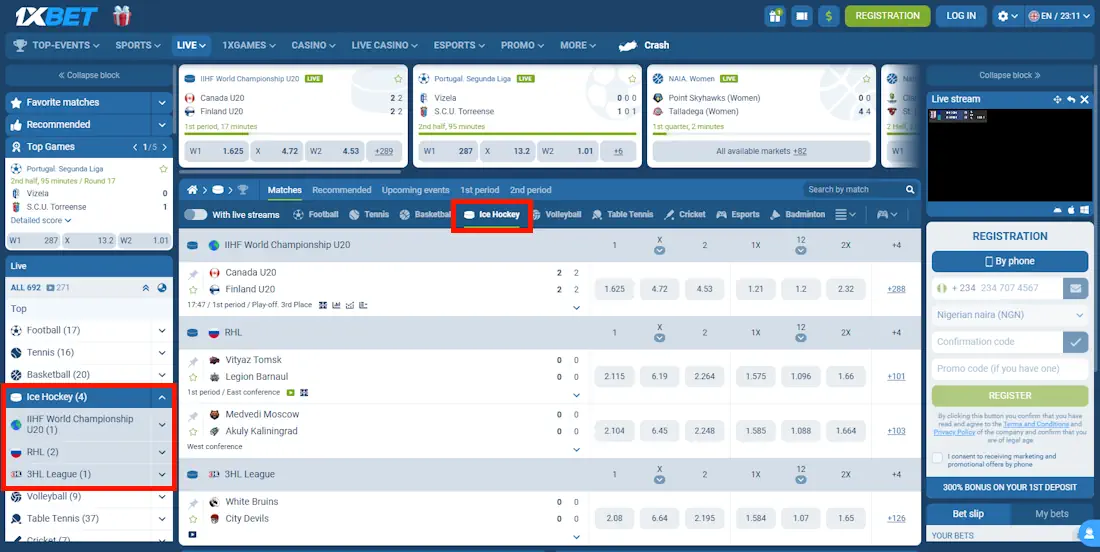This screenshot has height=552, width=1100.
Task: Click the LOG IN button
Action: pos(961,15)
